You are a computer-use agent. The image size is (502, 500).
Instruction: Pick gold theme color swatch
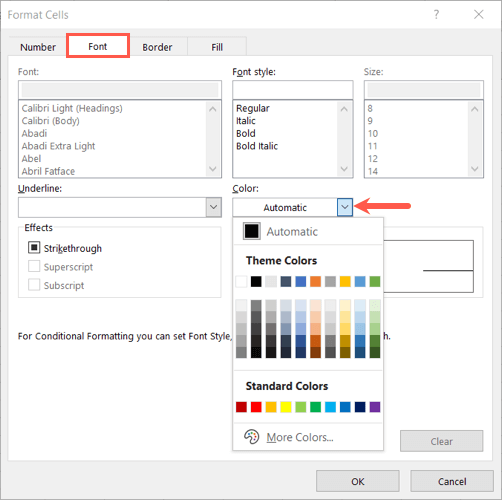[345, 281]
